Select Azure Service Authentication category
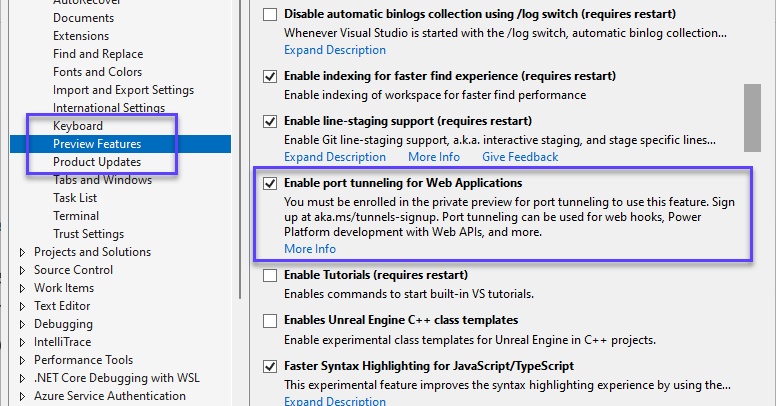The height and width of the screenshot is (406, 776). tap(110, 396)
